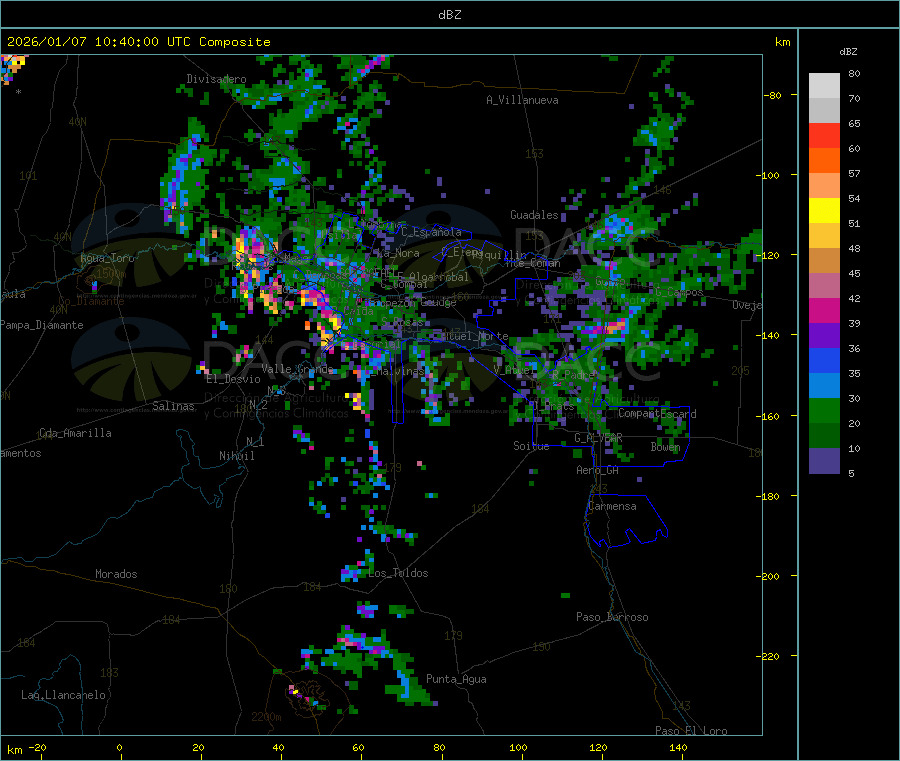Click the 'Paso_Barroso' label

(x=612, y=617)
